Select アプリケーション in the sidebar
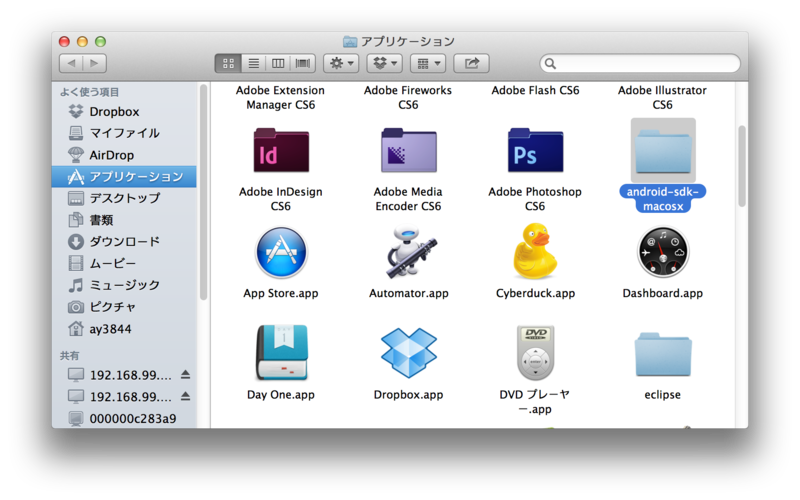Viewport: 800px width, 500px height. coord(124,177)
